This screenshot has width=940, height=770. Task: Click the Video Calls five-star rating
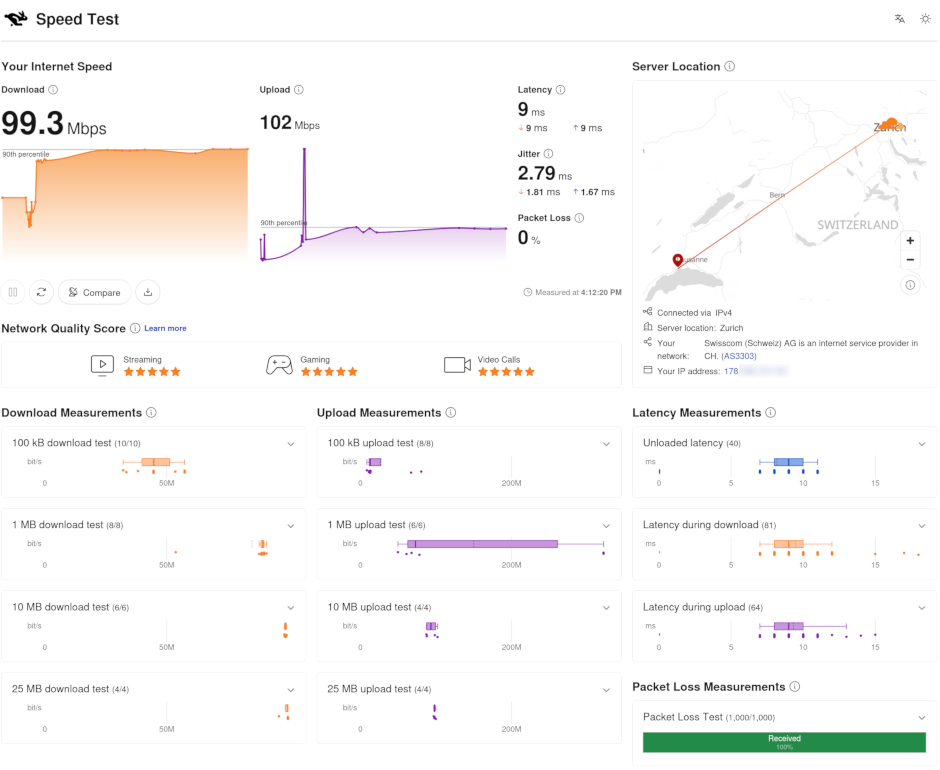(x=506, y=372)
